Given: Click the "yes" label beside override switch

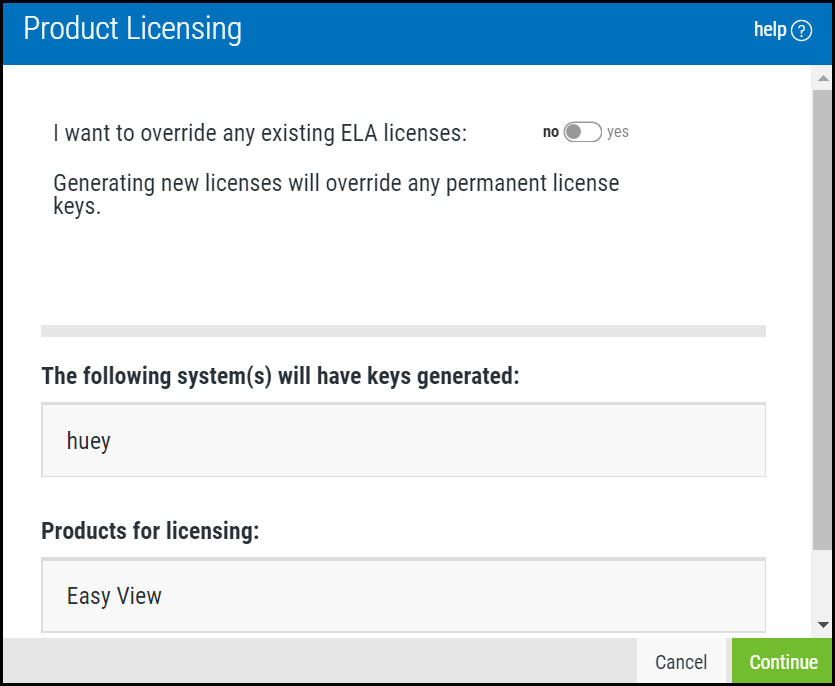Looking at the screenshot, I should pos(618,132).
